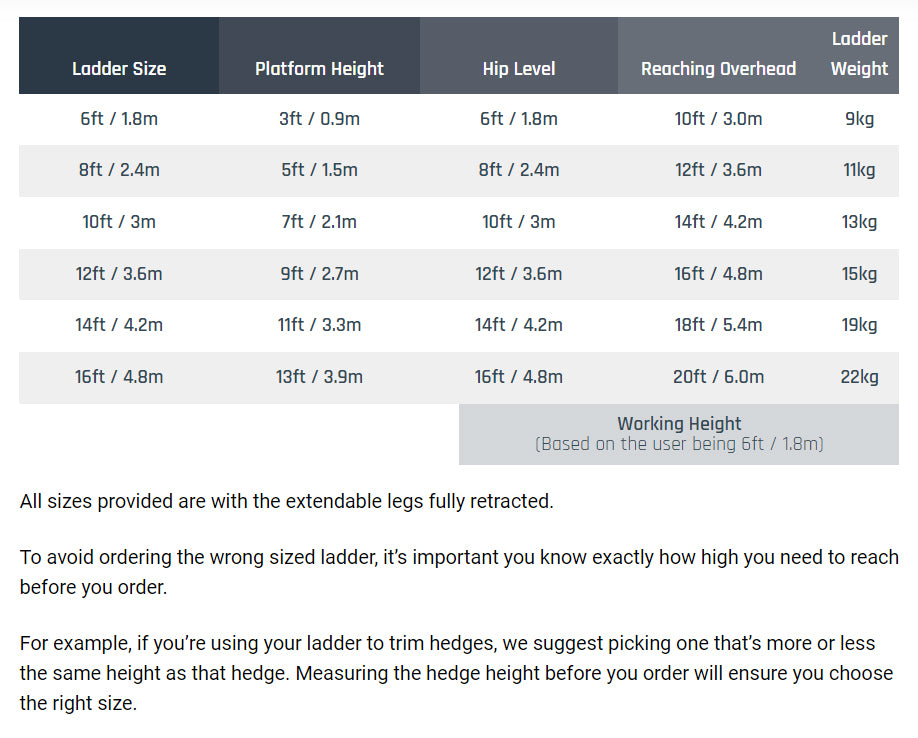Click the 9kg ladder weight cell
This screenshot has width=918, height=738.
coord(859,119)
